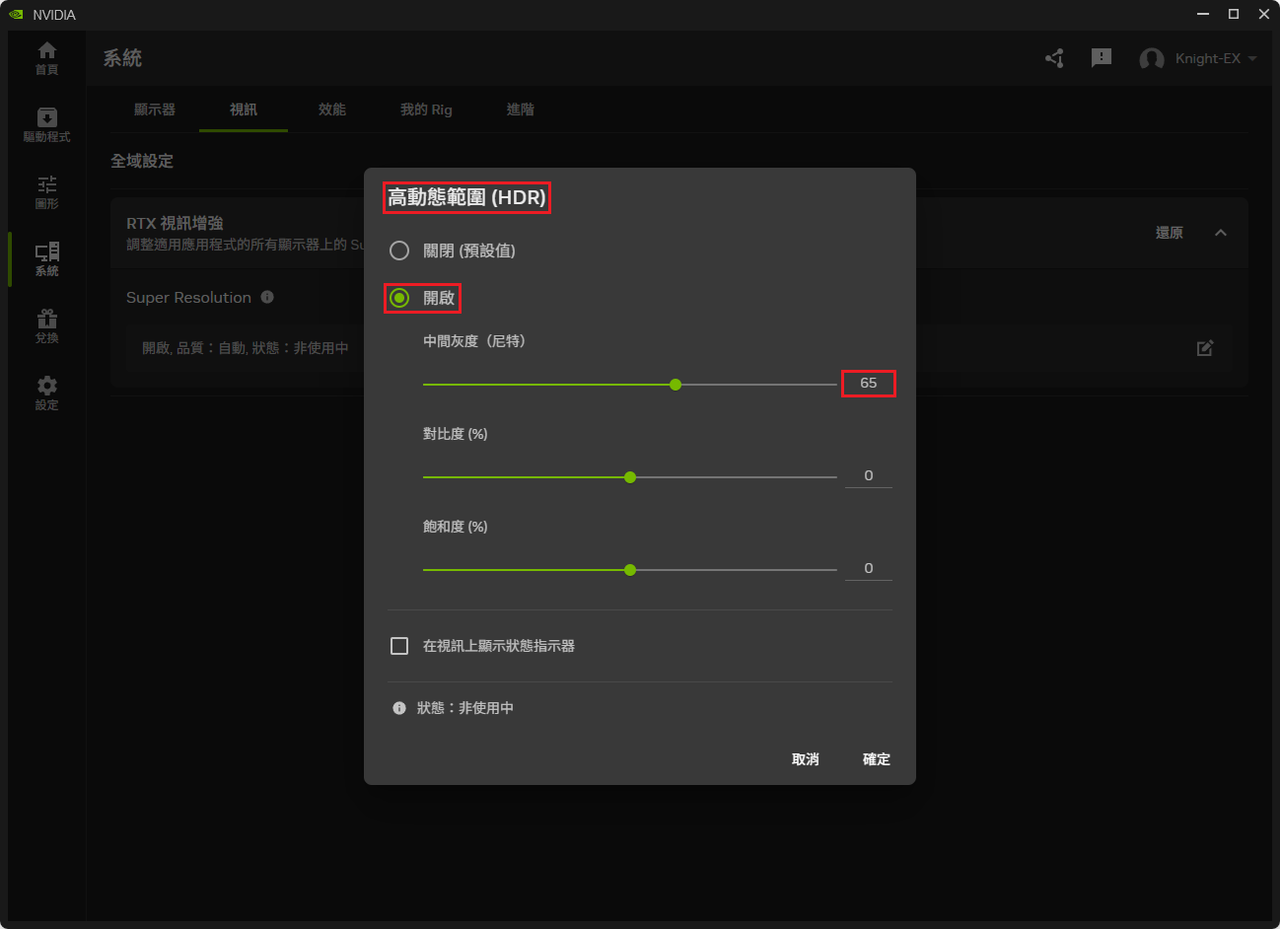Click the 狀態 status info icon

coord(399,708)
